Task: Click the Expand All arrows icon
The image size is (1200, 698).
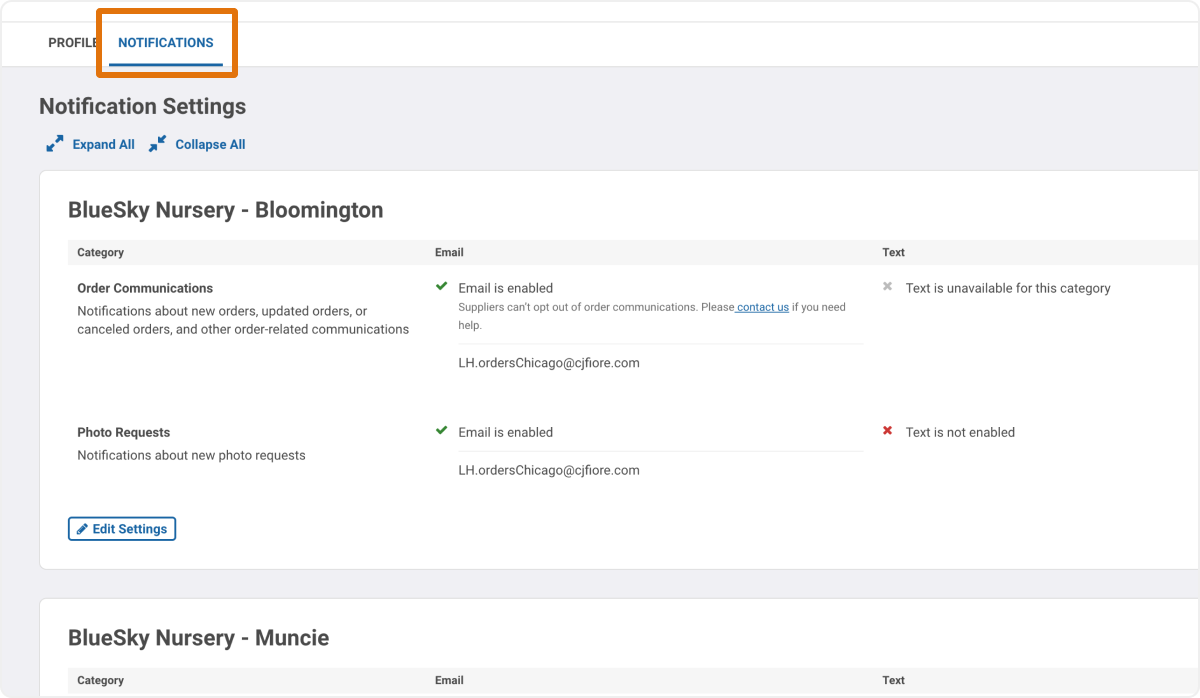Action: click(x=55, y=143)
